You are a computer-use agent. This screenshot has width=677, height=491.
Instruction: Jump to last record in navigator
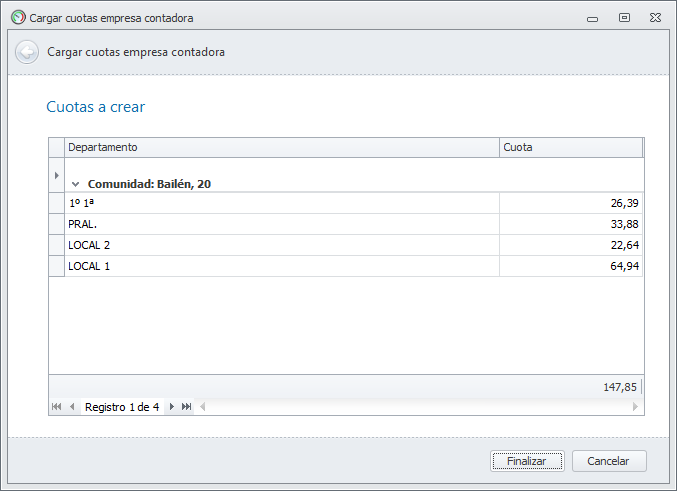coord(187,407)
